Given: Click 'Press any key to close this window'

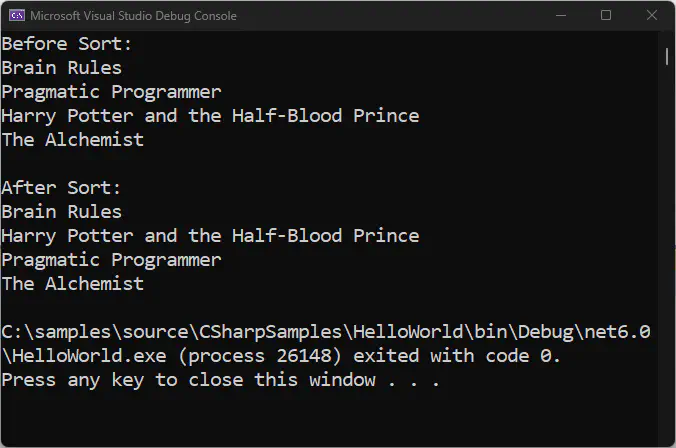Looking at the screenshot, I should (x=188, y=380).
